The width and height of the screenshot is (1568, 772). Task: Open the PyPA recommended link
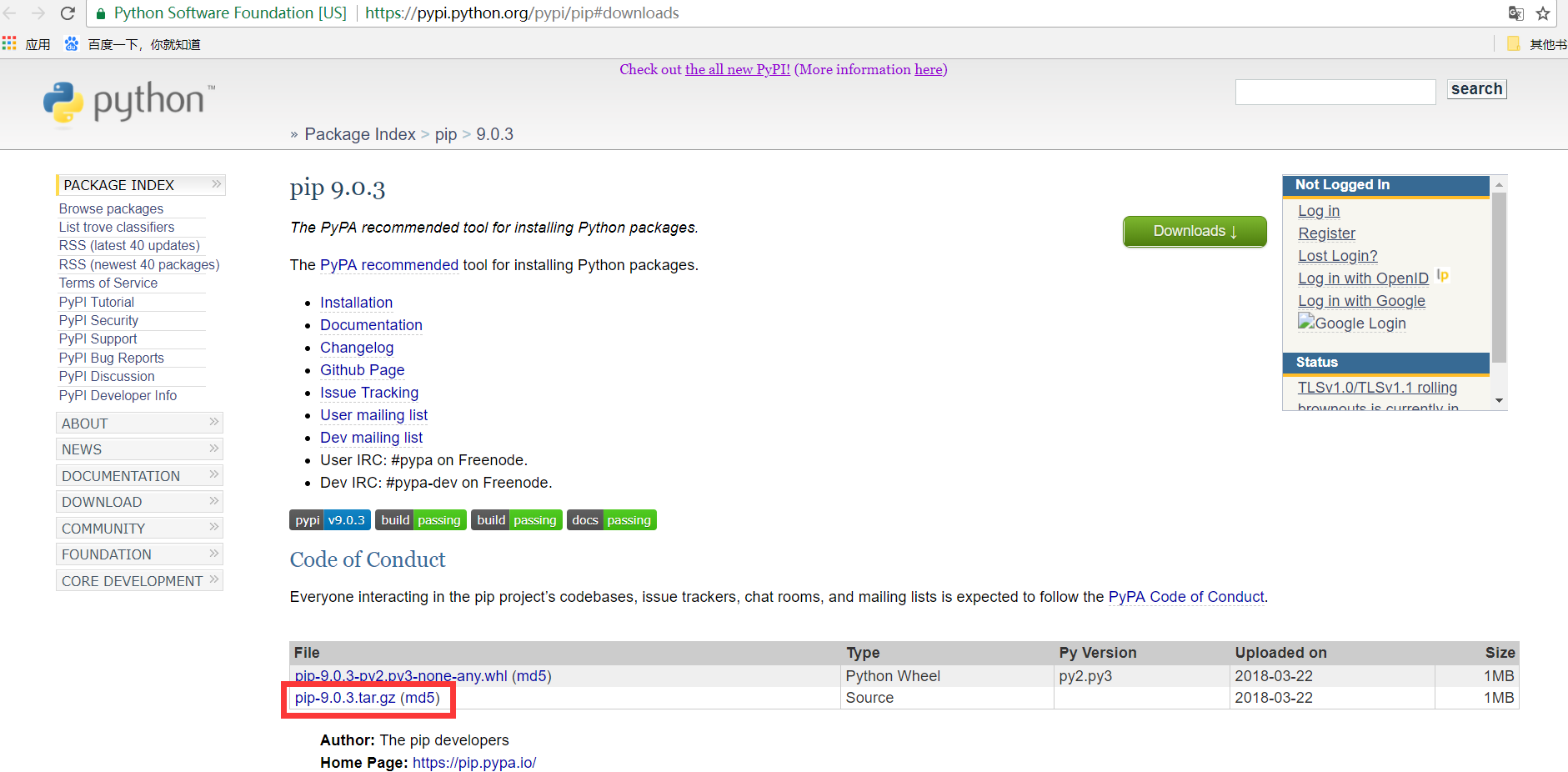(x=389, y=264)
